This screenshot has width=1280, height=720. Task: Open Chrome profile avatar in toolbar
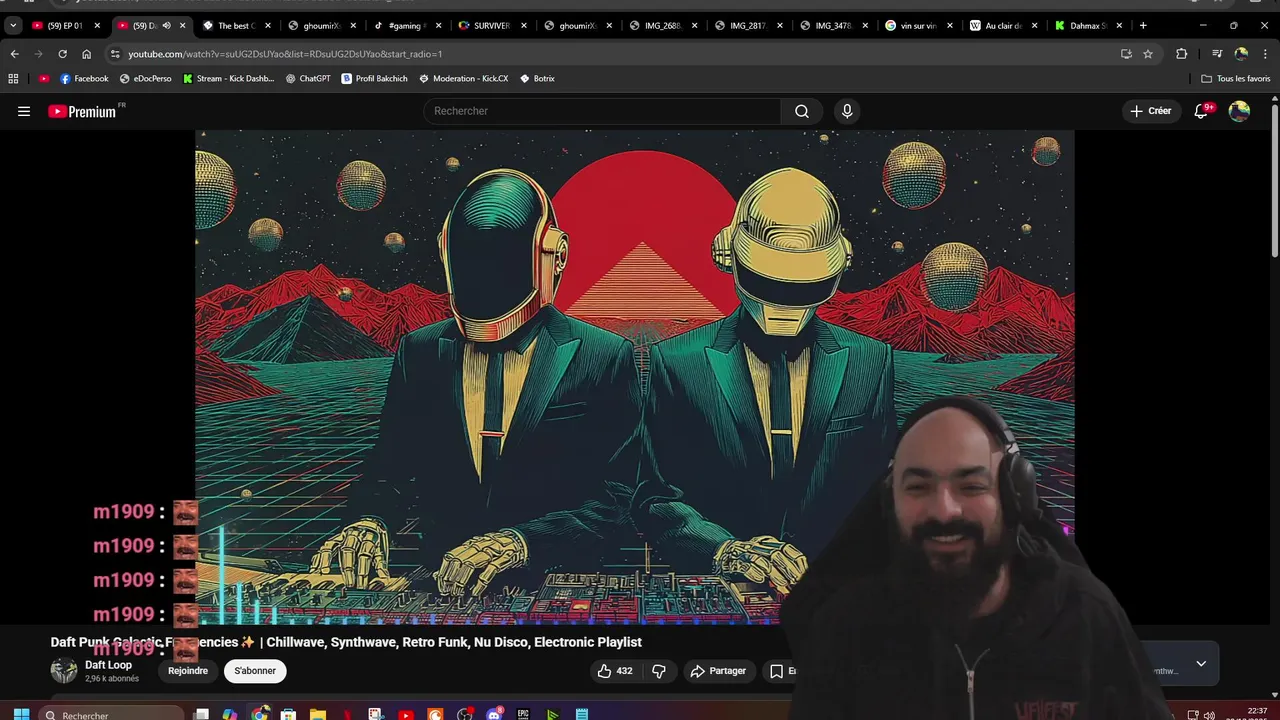1241,54
